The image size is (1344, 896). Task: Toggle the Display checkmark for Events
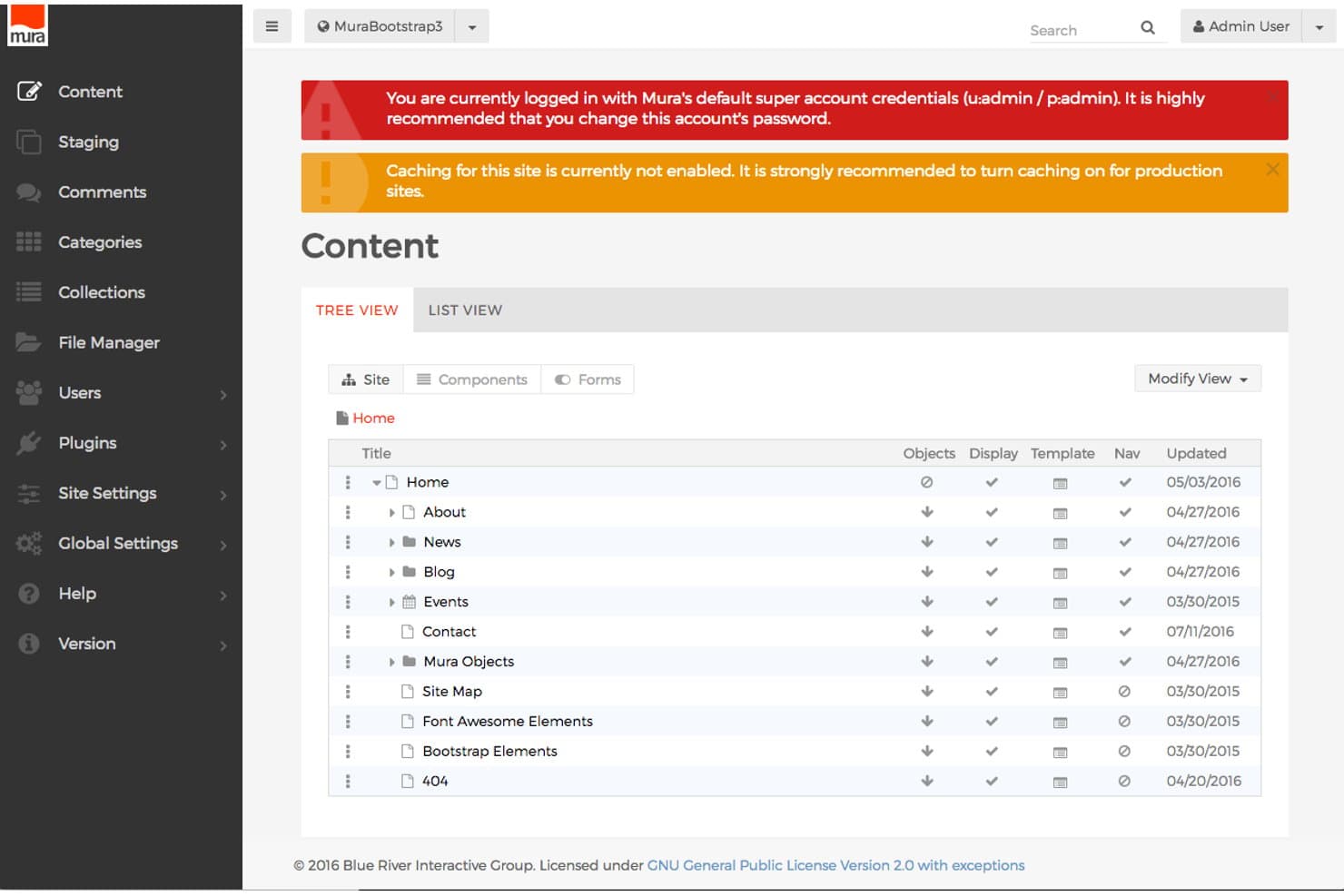992,602
